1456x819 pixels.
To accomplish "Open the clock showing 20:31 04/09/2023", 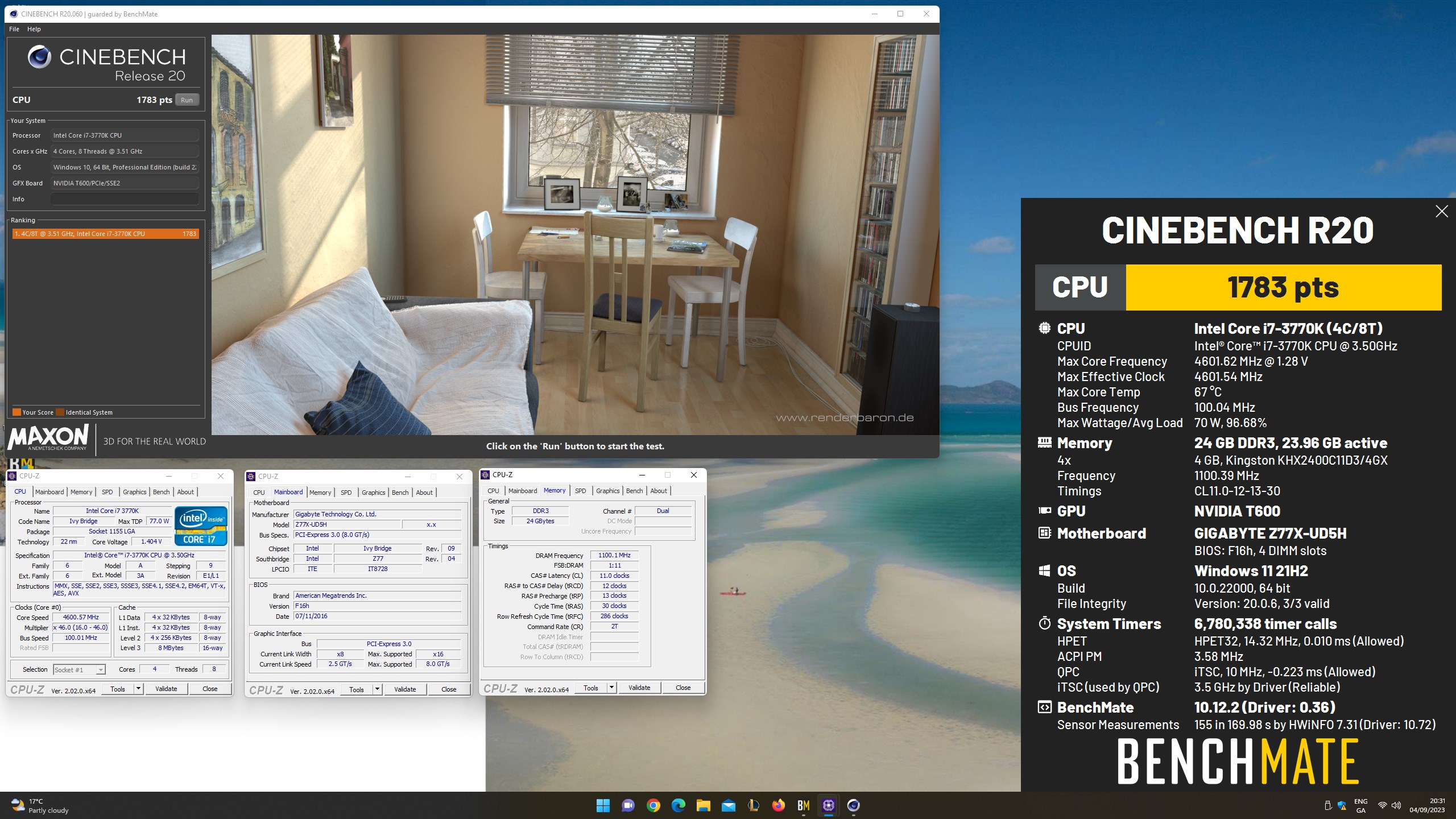I will [x=1427, y=805].
